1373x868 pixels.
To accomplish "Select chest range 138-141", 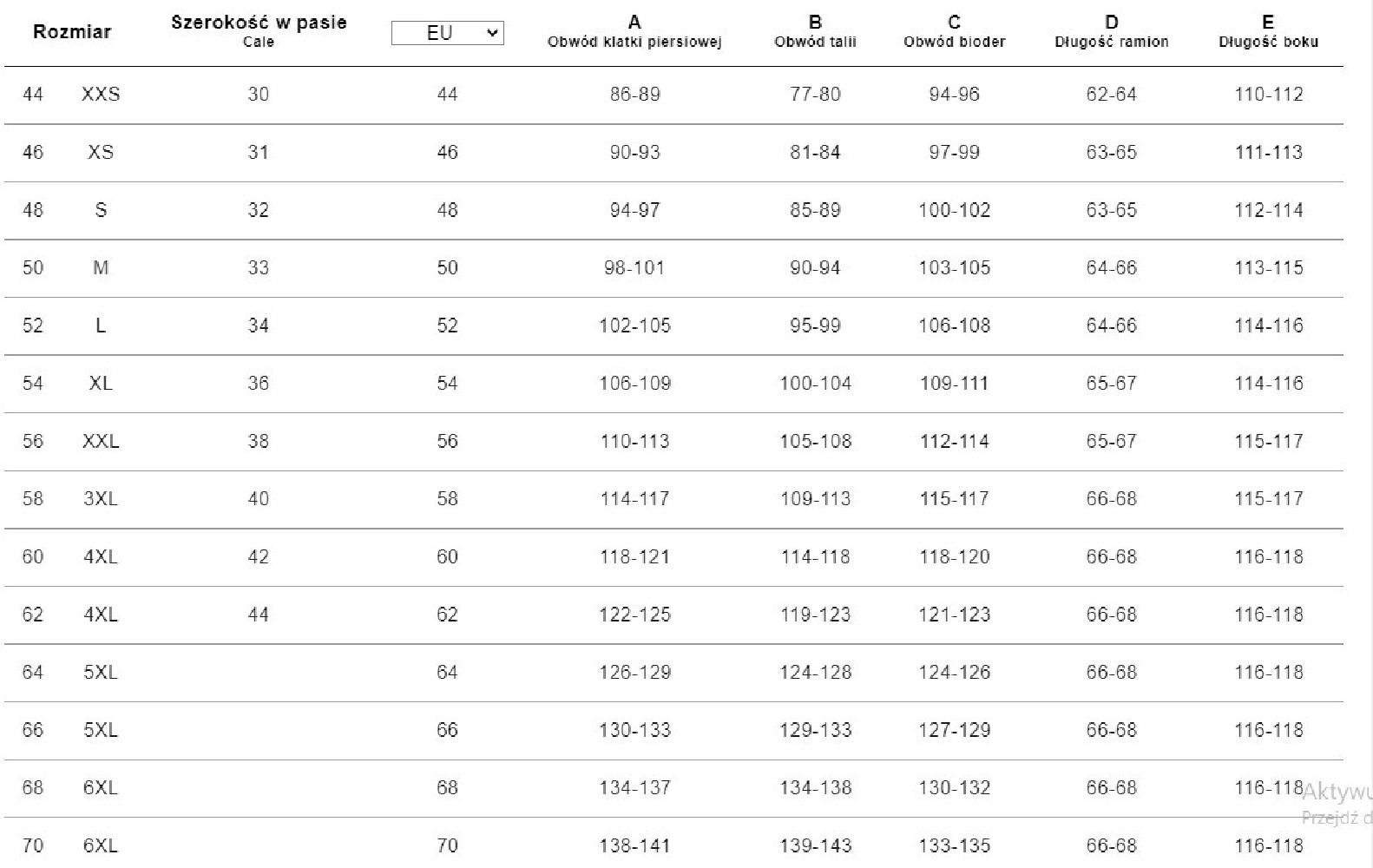I will [634, 846].
